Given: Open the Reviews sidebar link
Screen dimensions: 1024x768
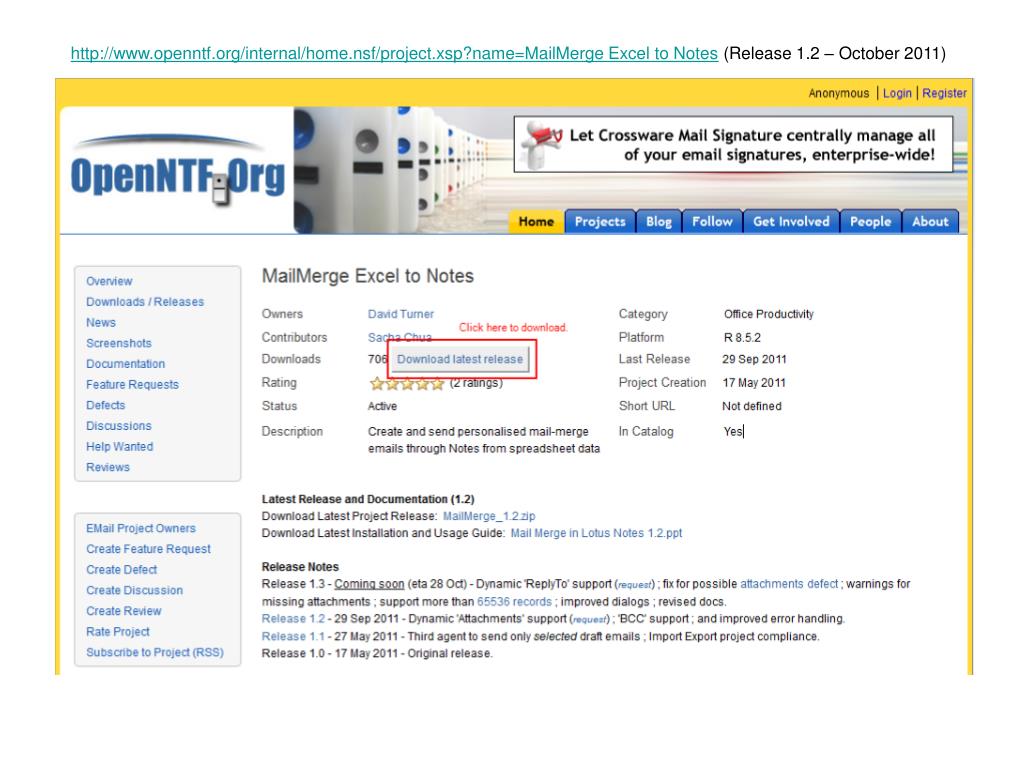Looking at the screenshot, I should [108, 468].
